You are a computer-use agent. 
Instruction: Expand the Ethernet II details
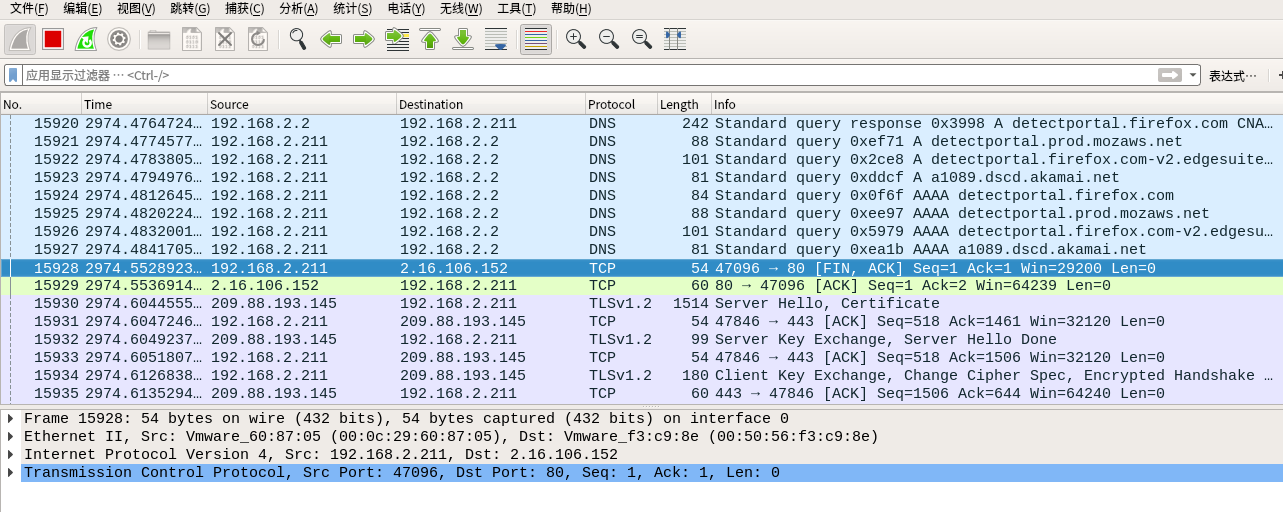11,437
